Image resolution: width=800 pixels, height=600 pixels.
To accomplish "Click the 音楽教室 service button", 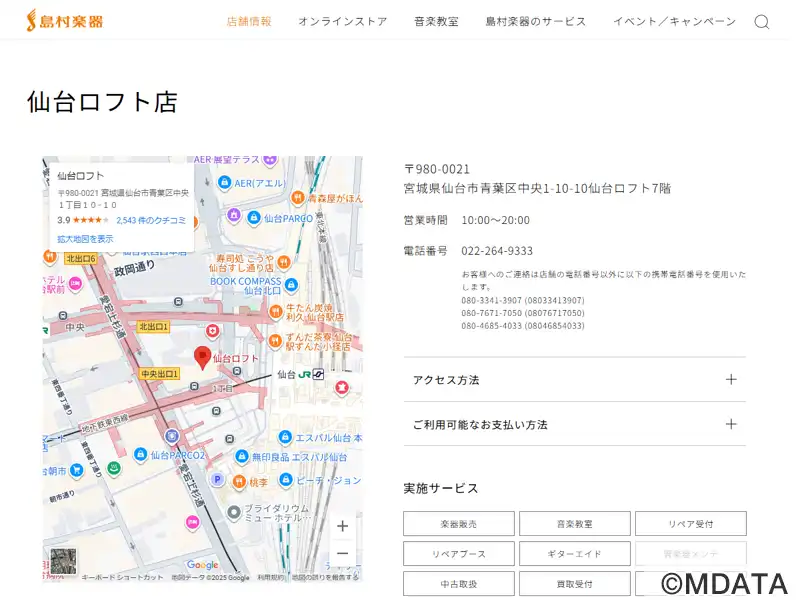I will coord(575,524).
